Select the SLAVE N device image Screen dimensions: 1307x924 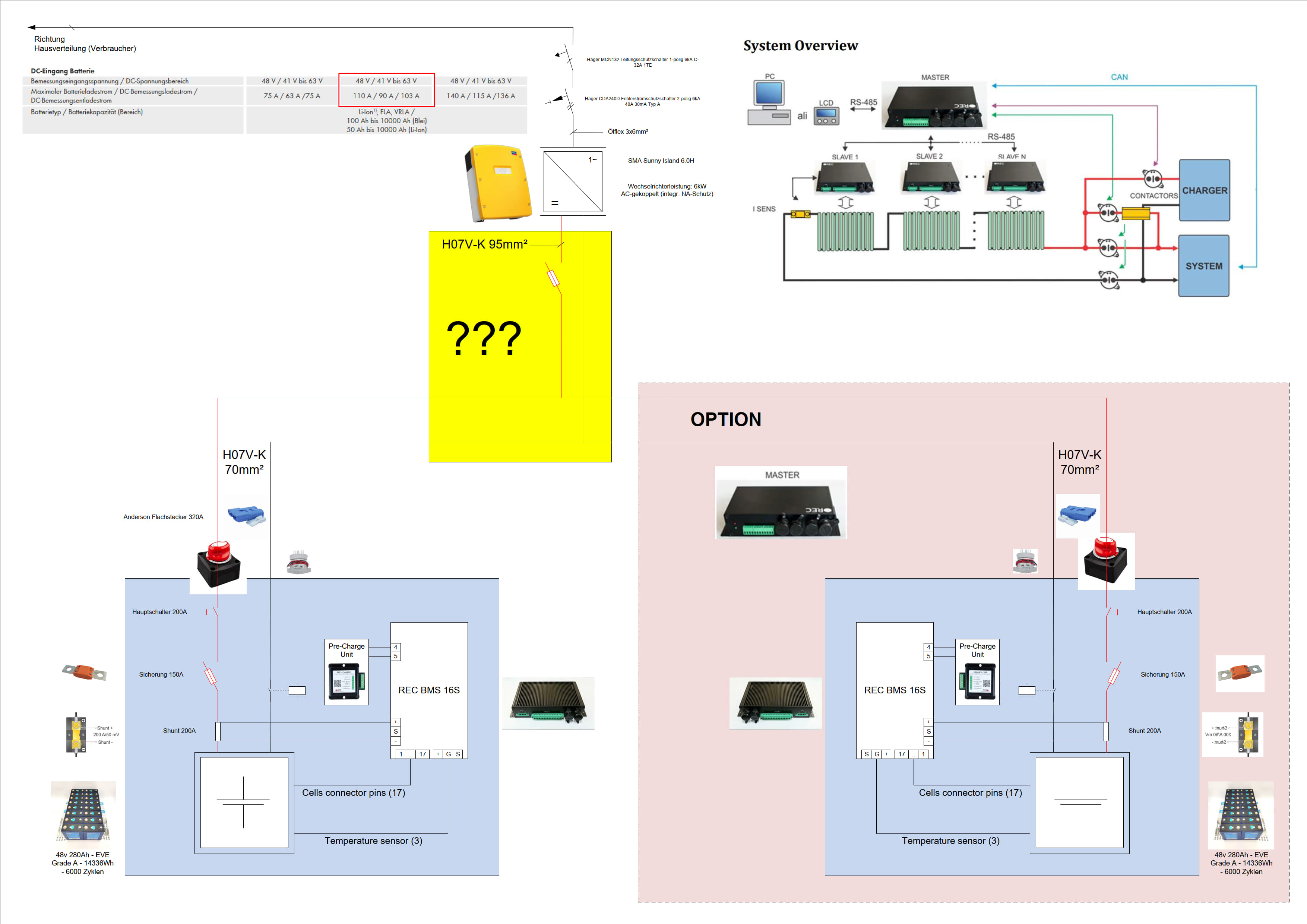pyautogui.click(x=1016, y=178)
